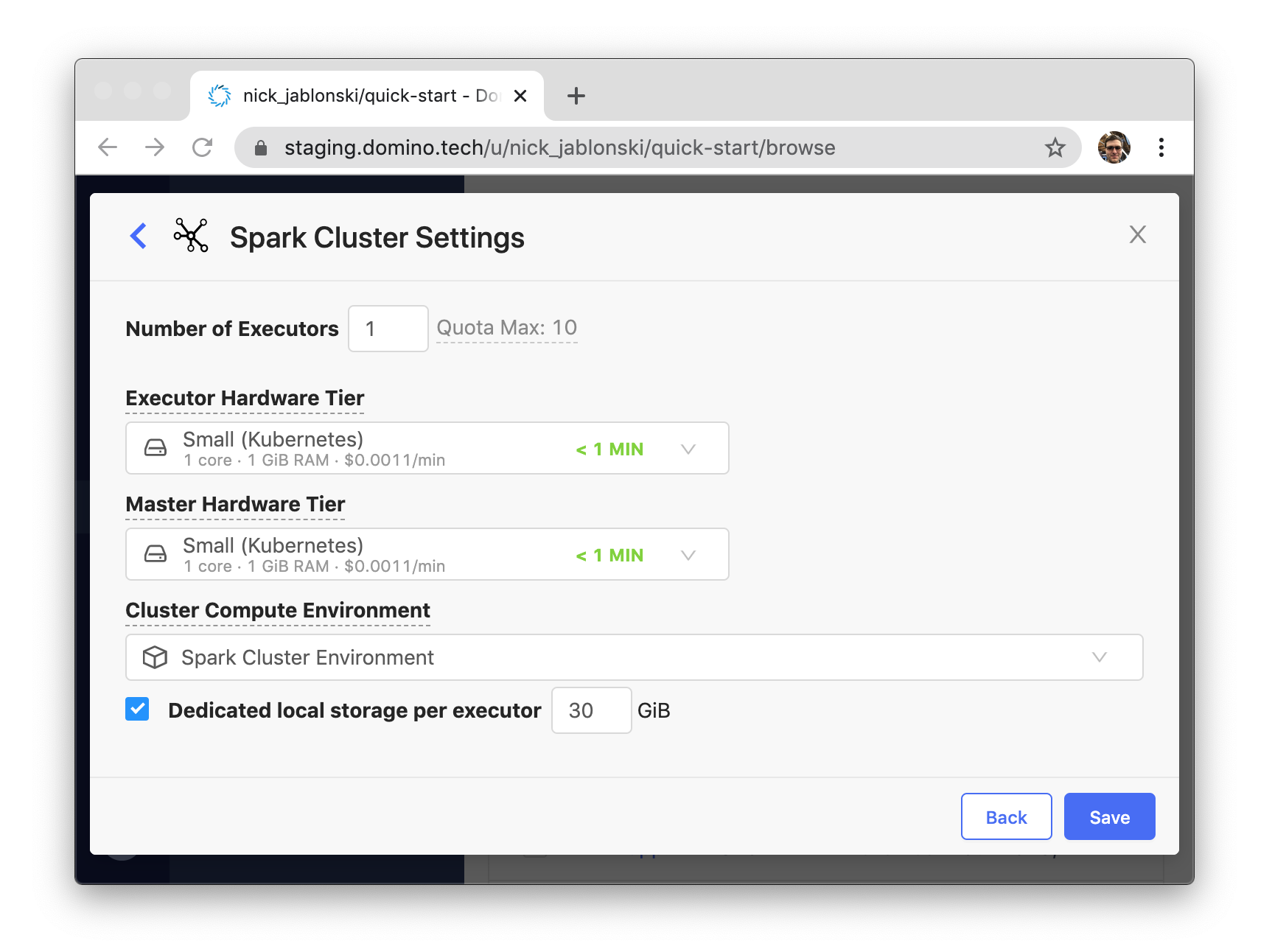Viewport: 1272px width, 952px height.
Task: Close the nick_jablonski/quick-start browser tab
Action: click(x=520, y=96)
